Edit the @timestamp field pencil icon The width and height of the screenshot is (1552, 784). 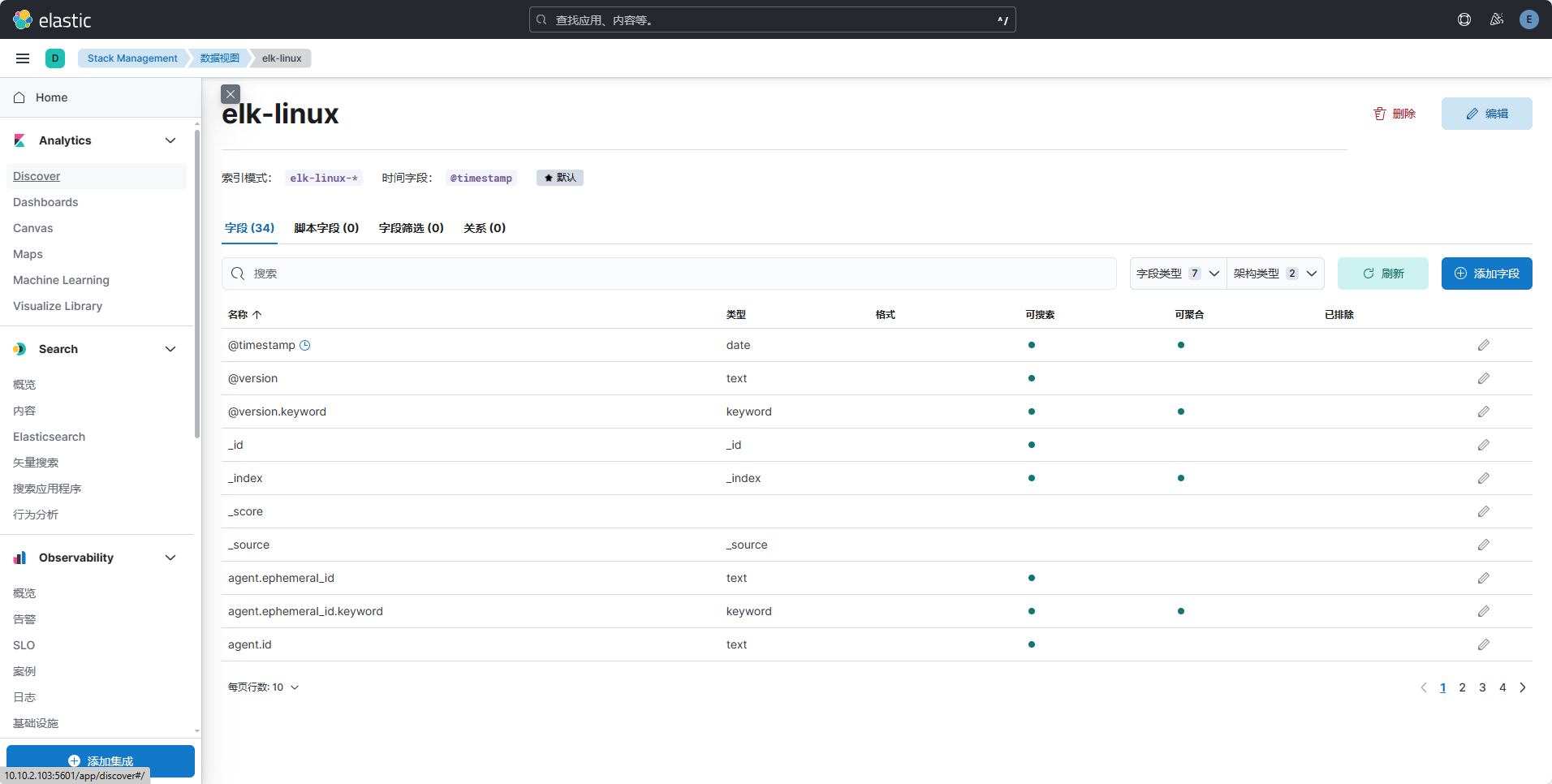click(1483, 345)
